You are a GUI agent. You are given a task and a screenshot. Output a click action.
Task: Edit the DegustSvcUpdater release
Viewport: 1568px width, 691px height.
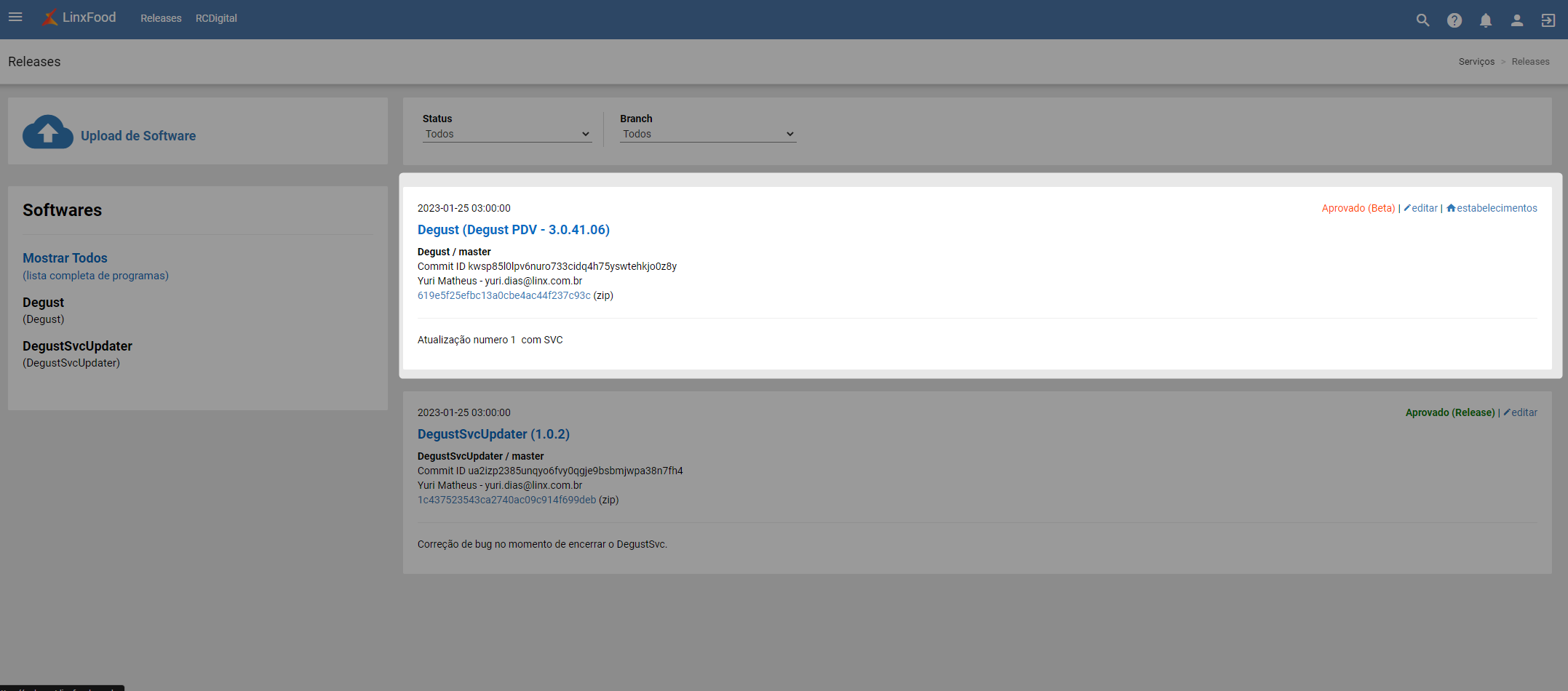pyautogui.click(x=1521, y=412)
